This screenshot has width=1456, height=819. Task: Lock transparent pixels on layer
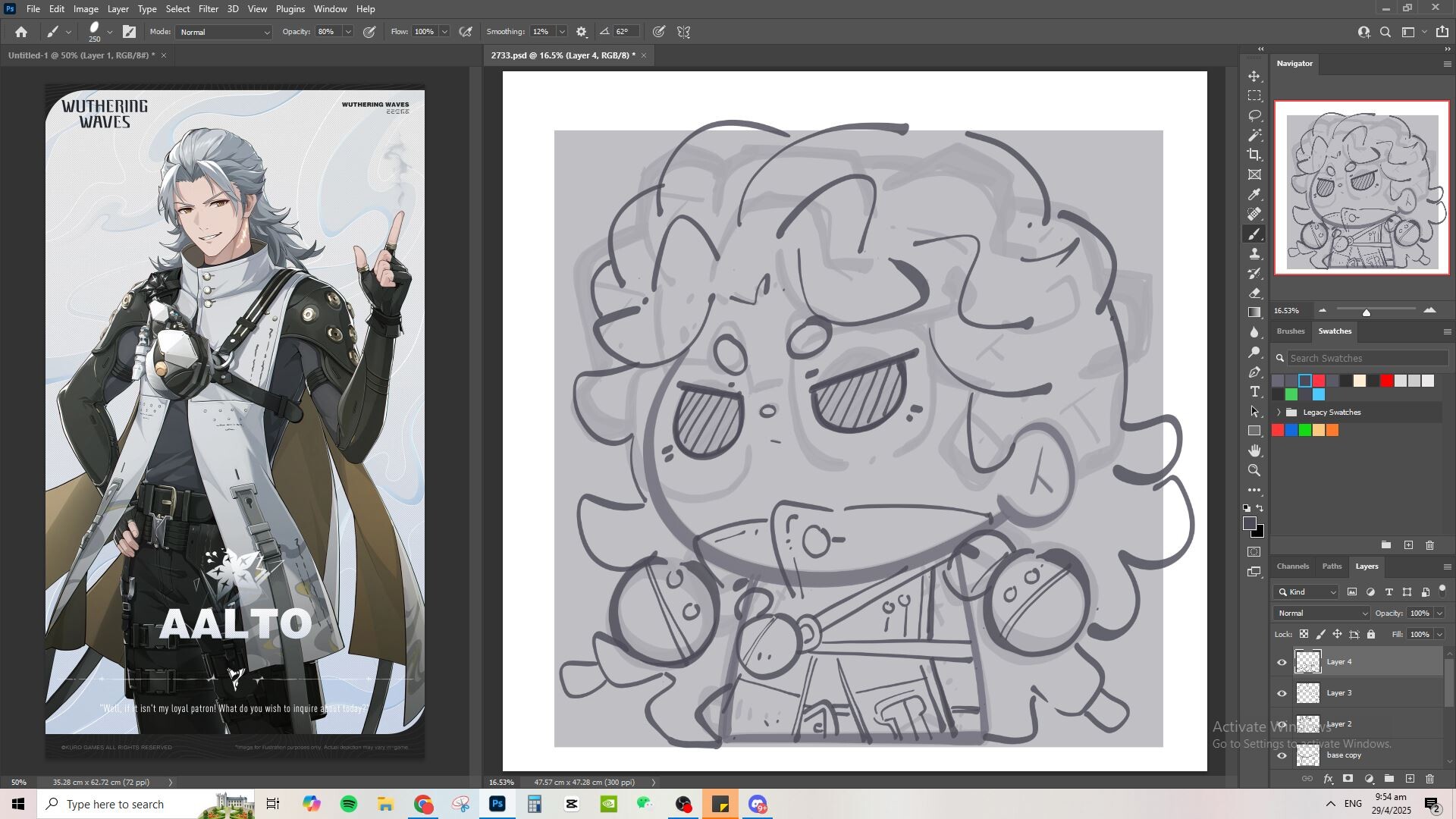click(x=1304, y=635)
